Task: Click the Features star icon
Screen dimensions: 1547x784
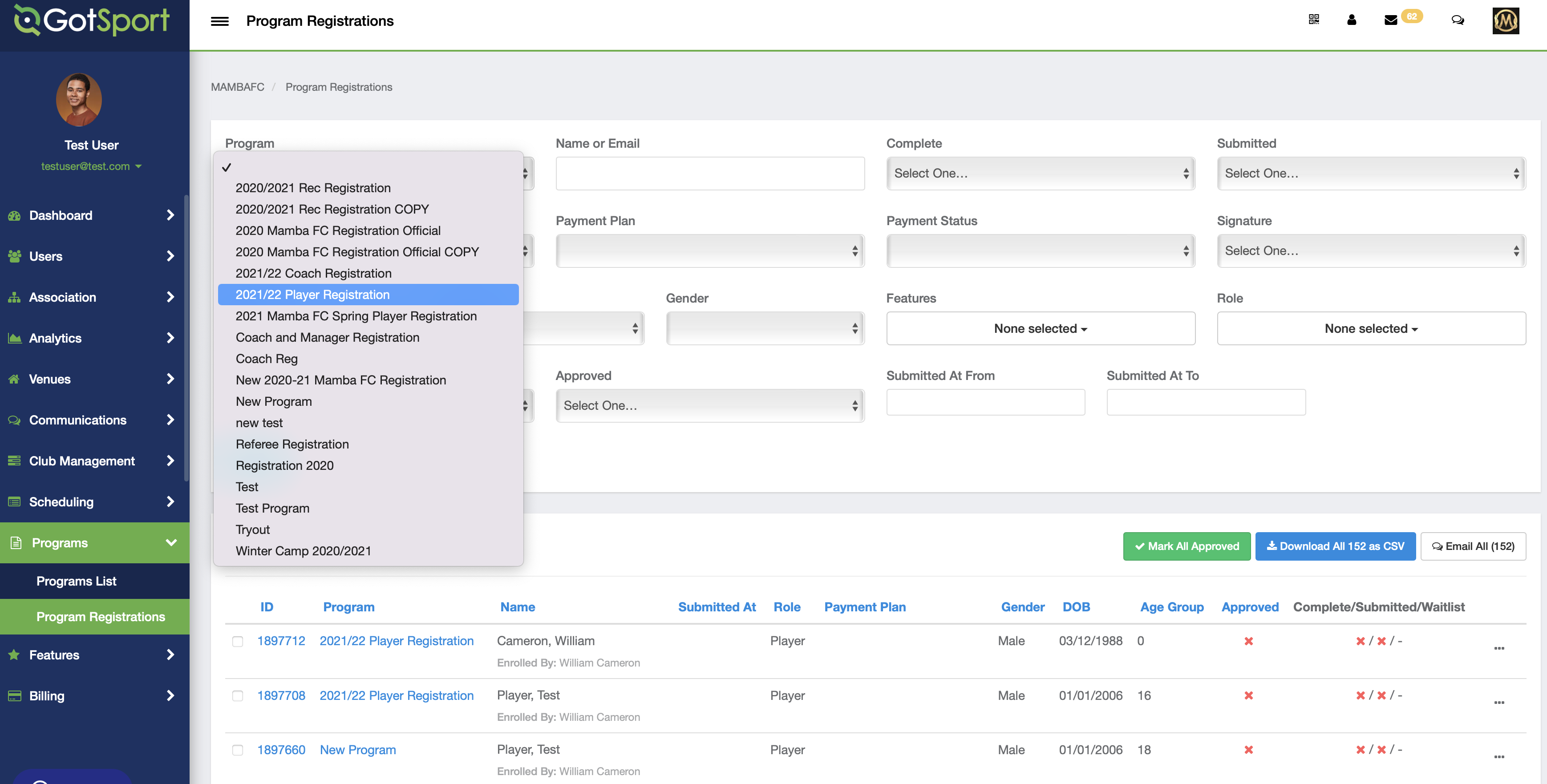Action: tap(14, 655)
